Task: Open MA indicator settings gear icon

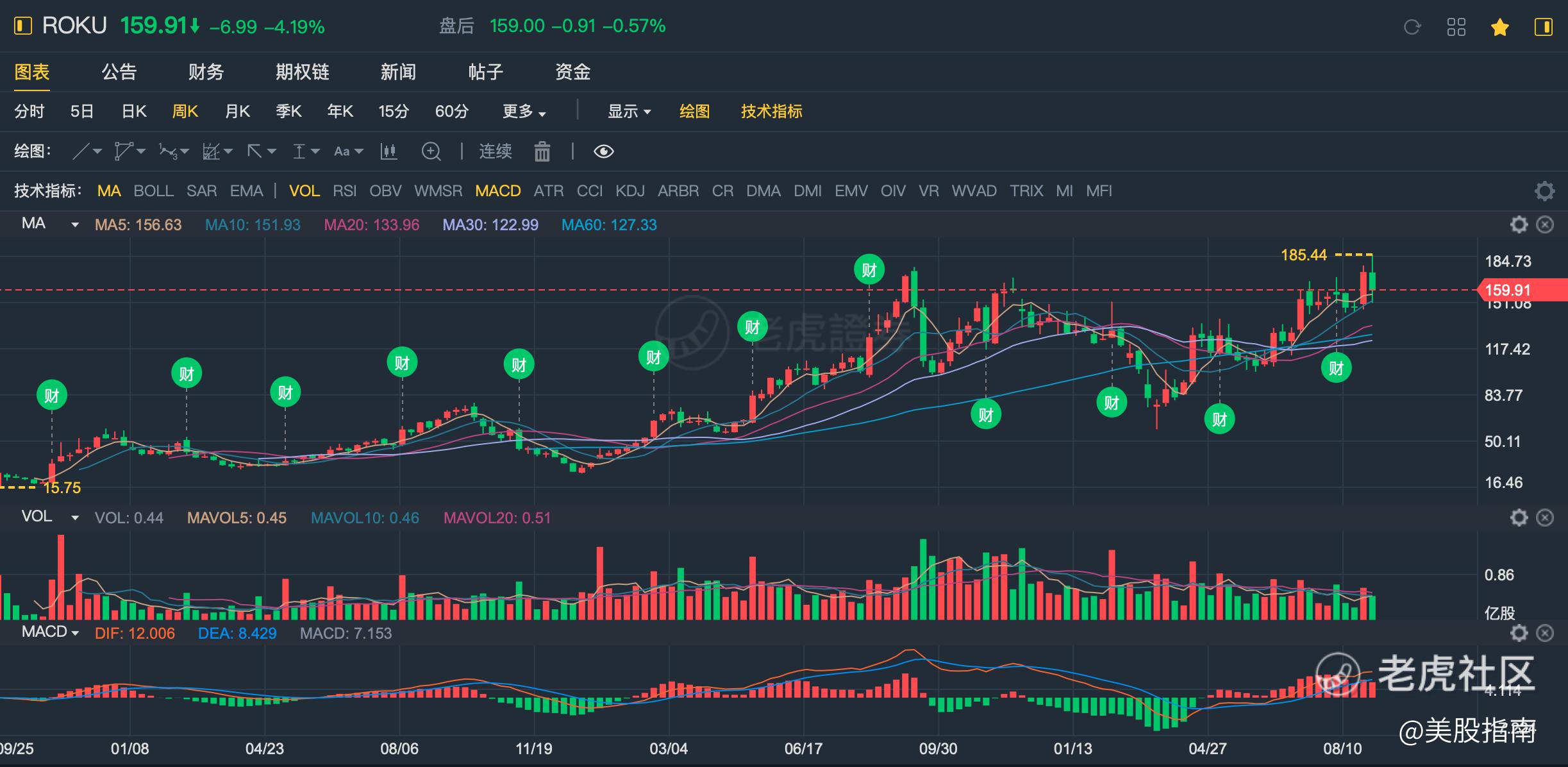Action: 1519,224
